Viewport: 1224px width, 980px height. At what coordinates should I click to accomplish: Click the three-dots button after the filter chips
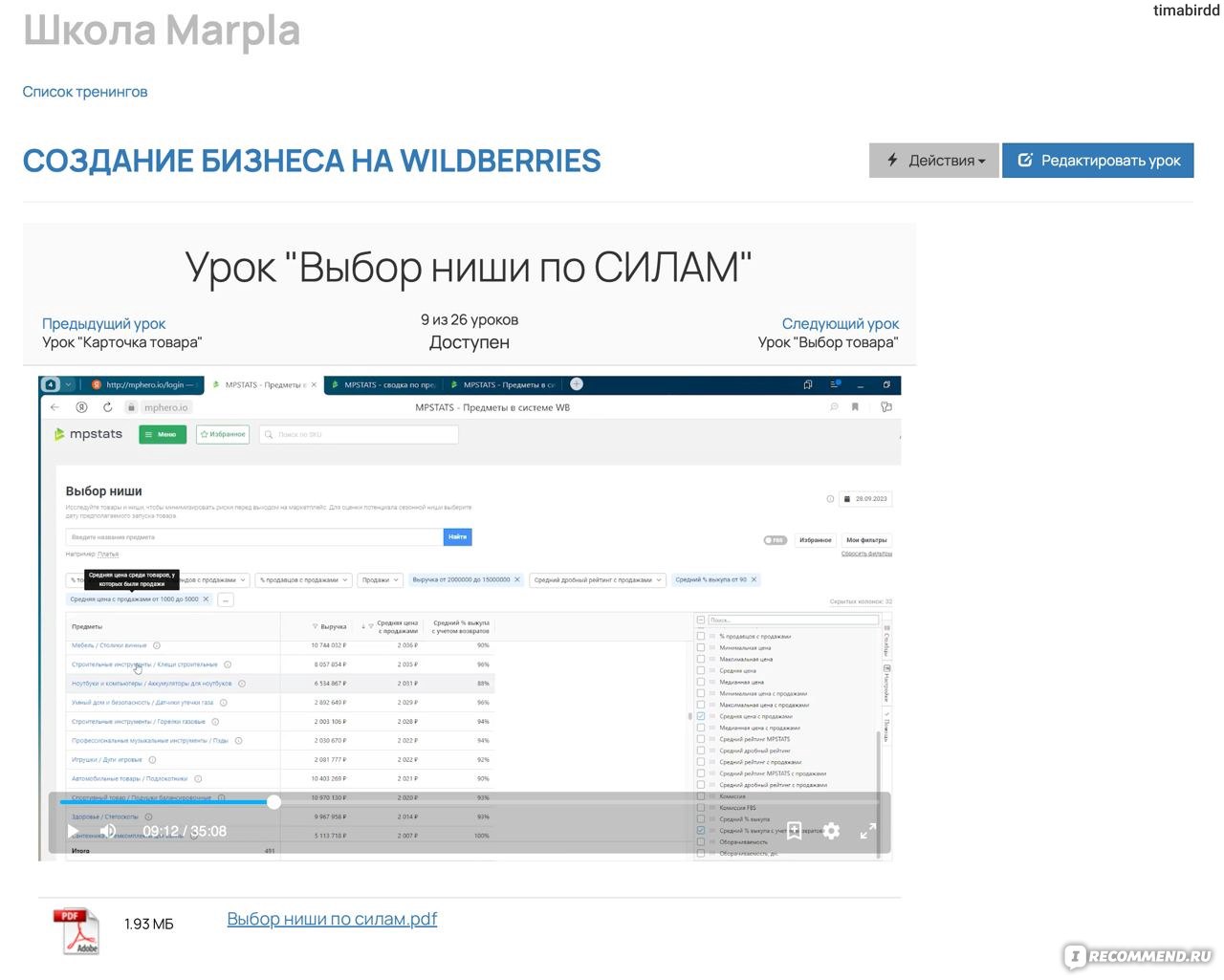click(226, 600)
